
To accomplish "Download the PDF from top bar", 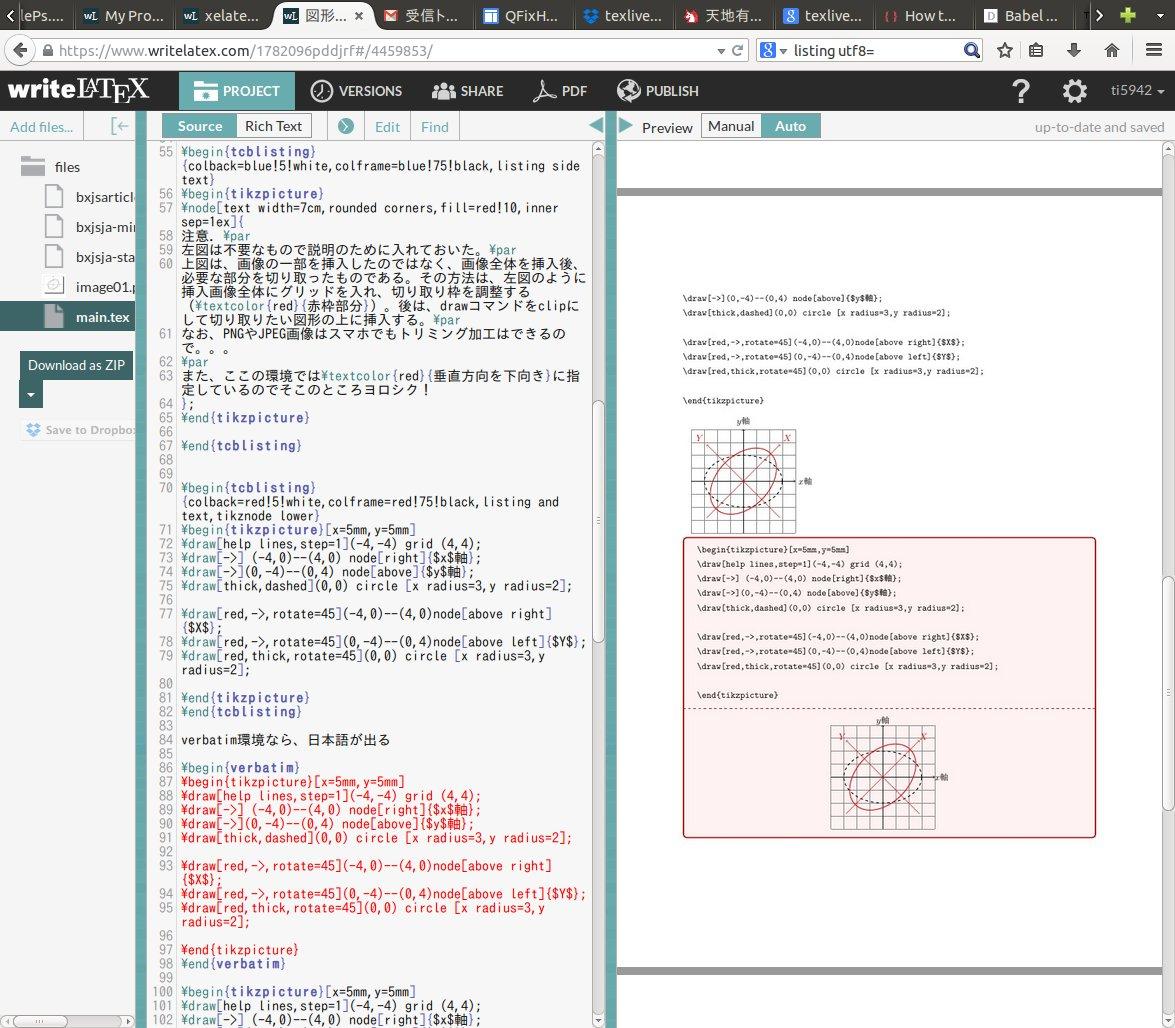I will [560, 91].
